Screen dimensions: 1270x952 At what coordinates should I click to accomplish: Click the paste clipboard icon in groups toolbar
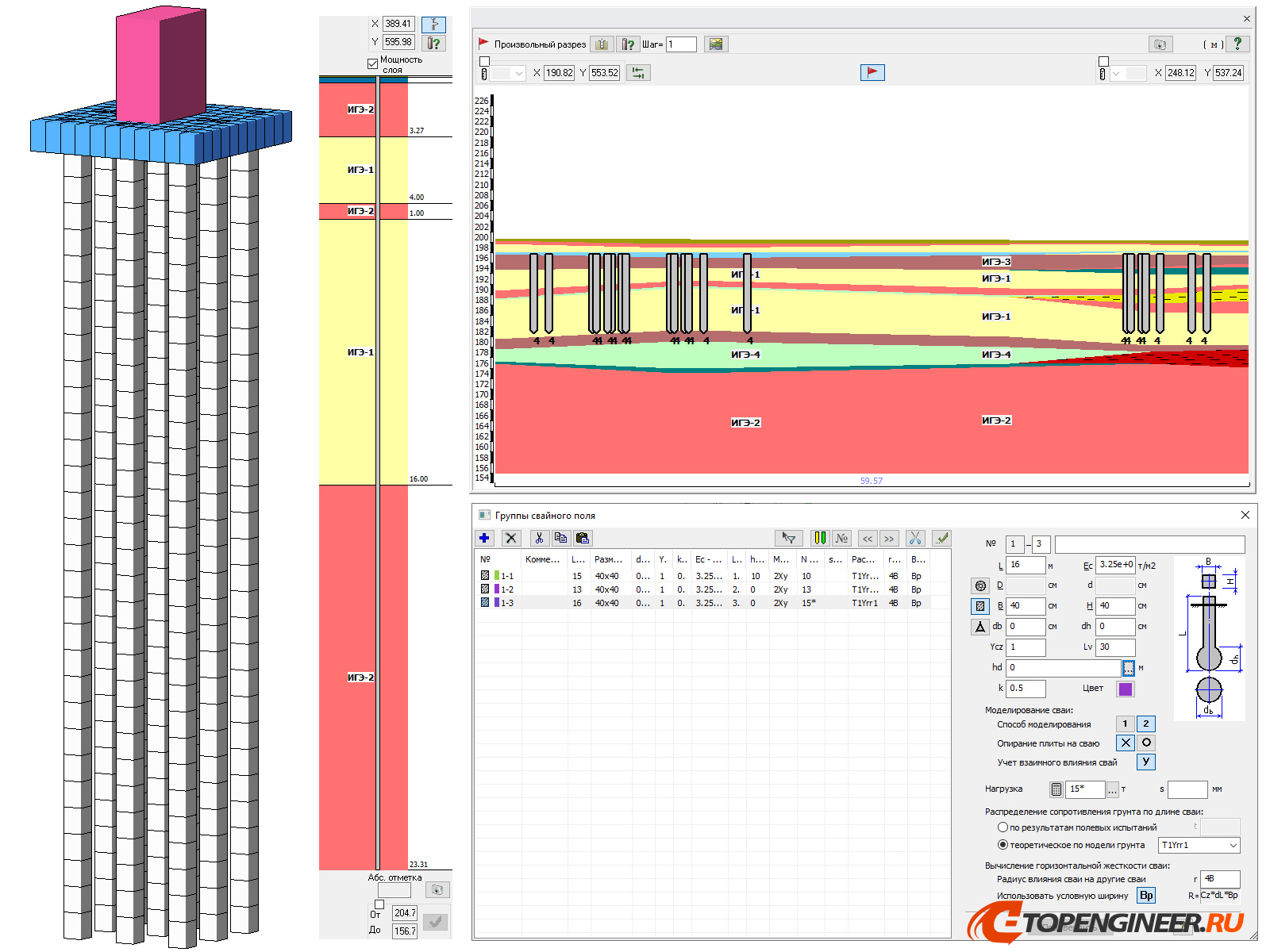coord(582,538)
